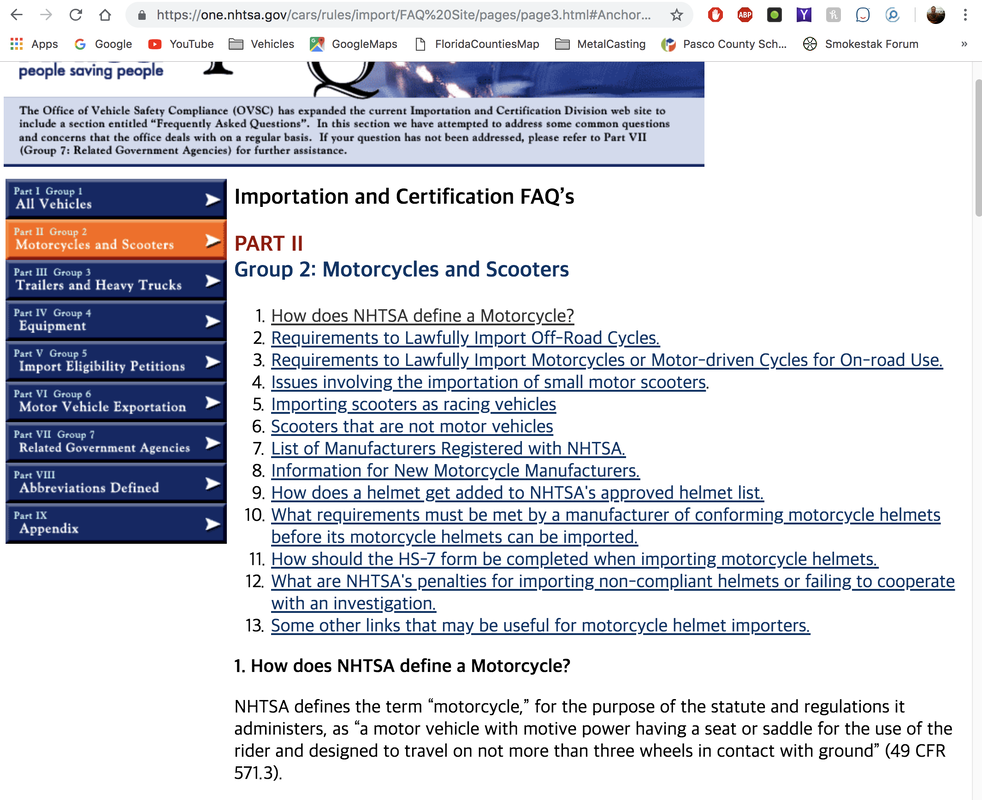
Task: Go back to the previous page
Action: (x=17, y=14)
